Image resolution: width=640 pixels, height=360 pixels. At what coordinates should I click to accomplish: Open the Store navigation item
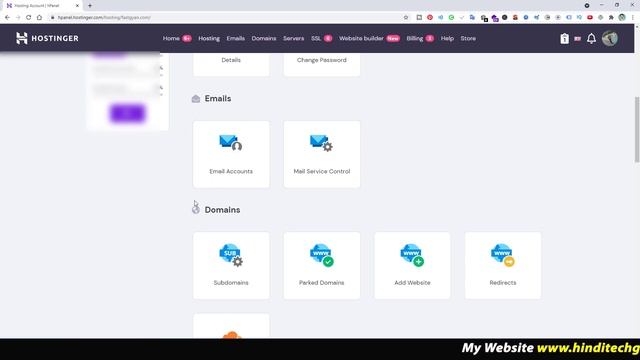468,38
